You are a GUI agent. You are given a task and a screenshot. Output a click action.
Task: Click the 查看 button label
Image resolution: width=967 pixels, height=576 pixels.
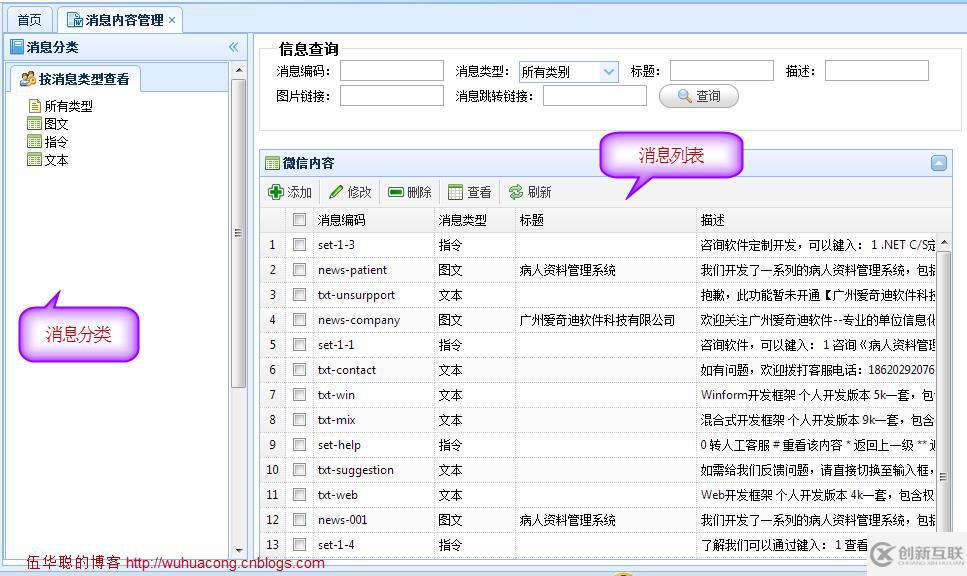479,192
